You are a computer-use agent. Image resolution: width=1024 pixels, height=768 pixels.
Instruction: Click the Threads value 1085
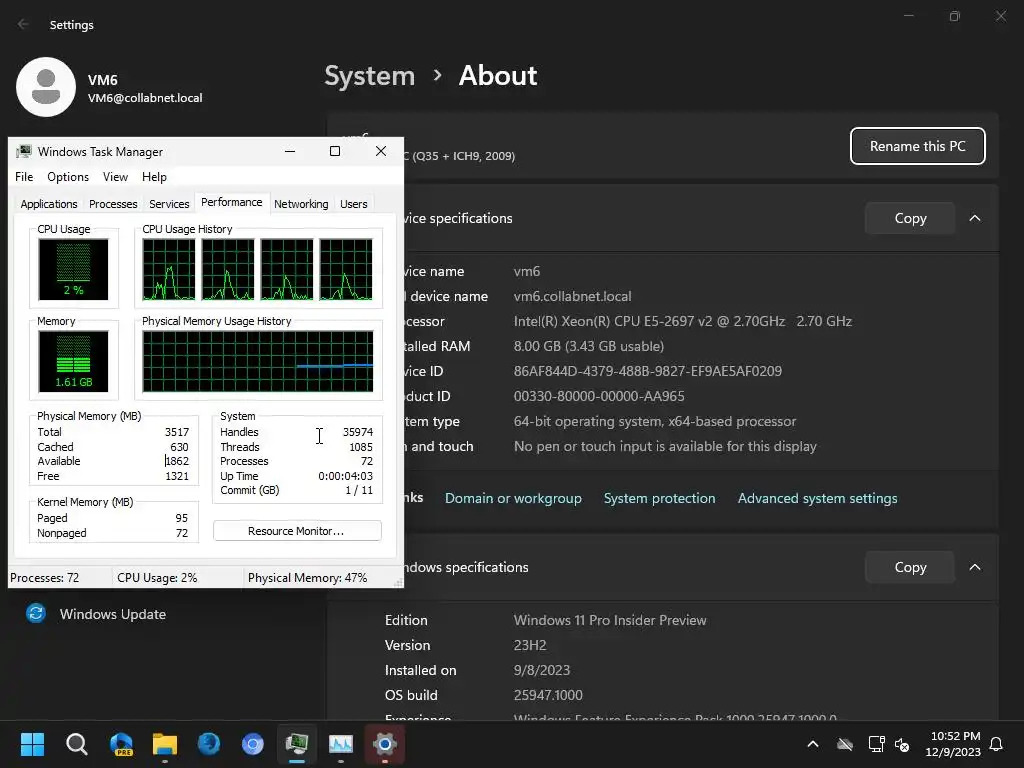(361, 447)
